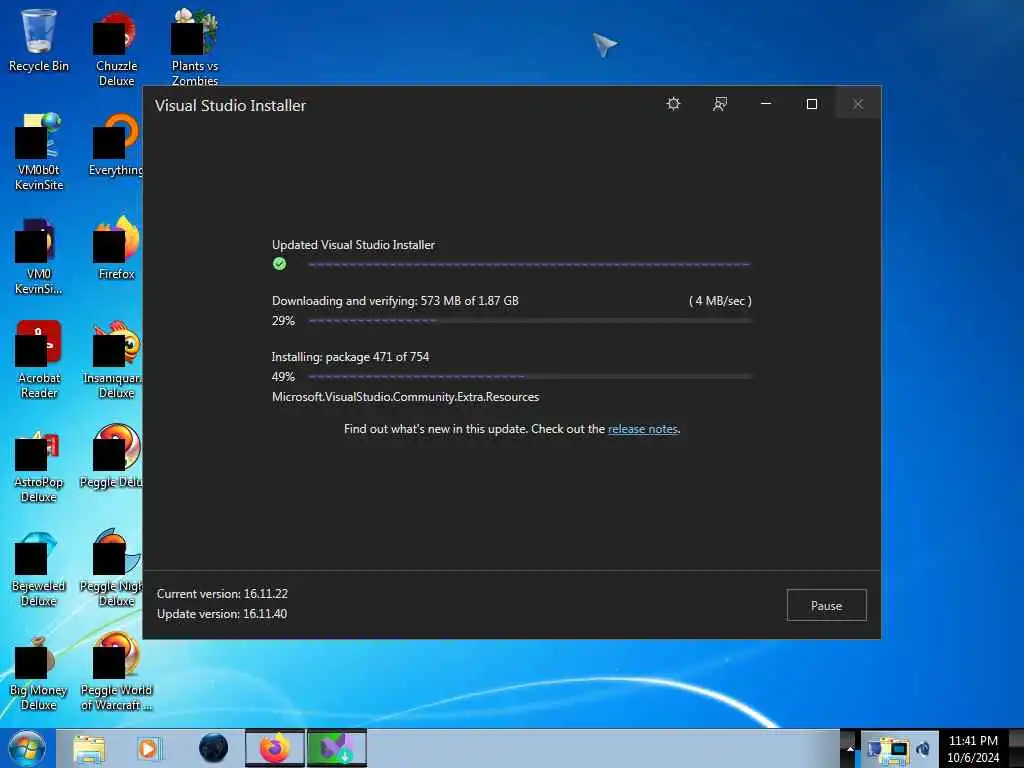Image resolution: width=1024 pixels, height=768 pixels.
Task: Open the release notes link
Action: (643, 429)
